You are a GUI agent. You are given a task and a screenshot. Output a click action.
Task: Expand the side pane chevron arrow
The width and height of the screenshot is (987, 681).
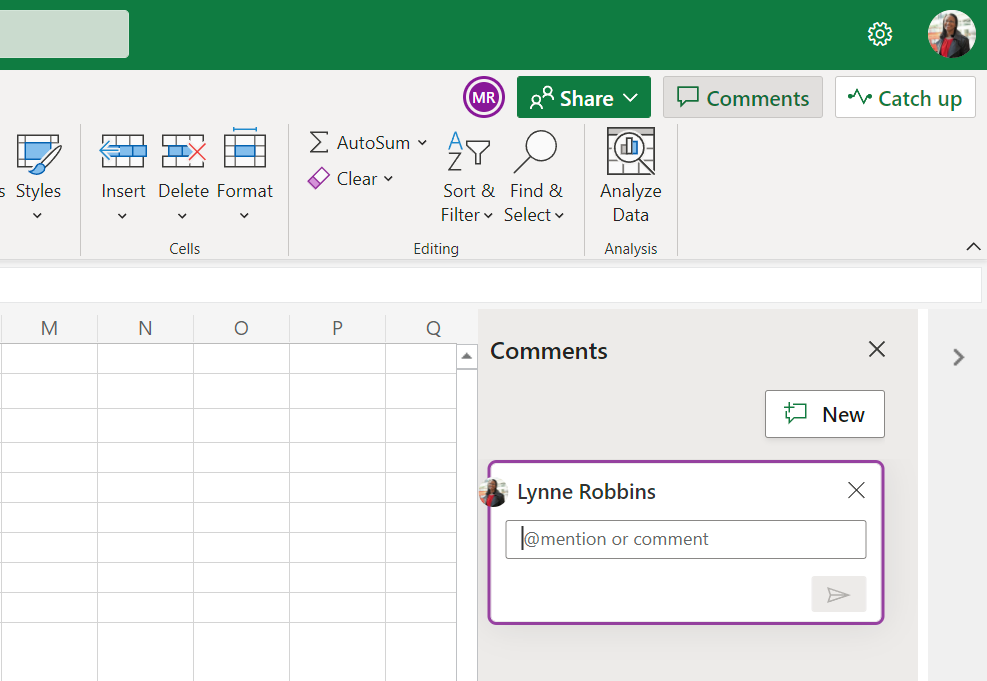point(958,357)
